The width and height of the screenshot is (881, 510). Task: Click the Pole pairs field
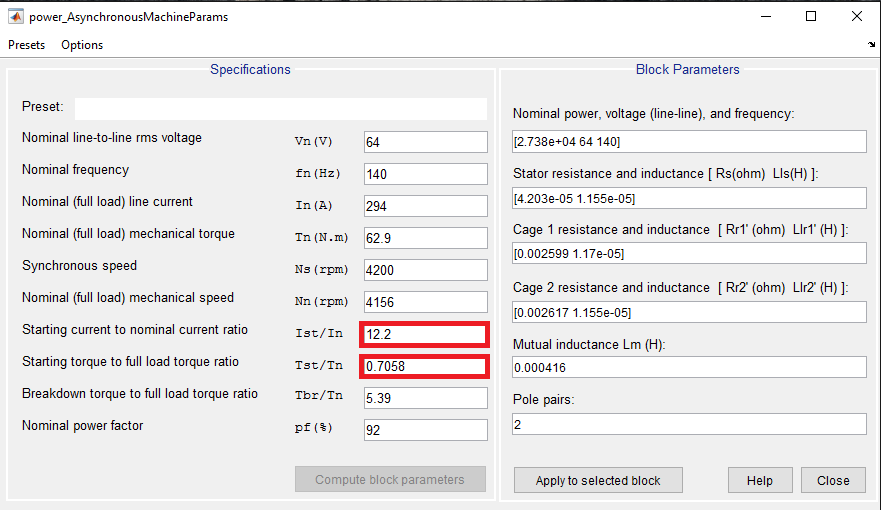point(689,424)
